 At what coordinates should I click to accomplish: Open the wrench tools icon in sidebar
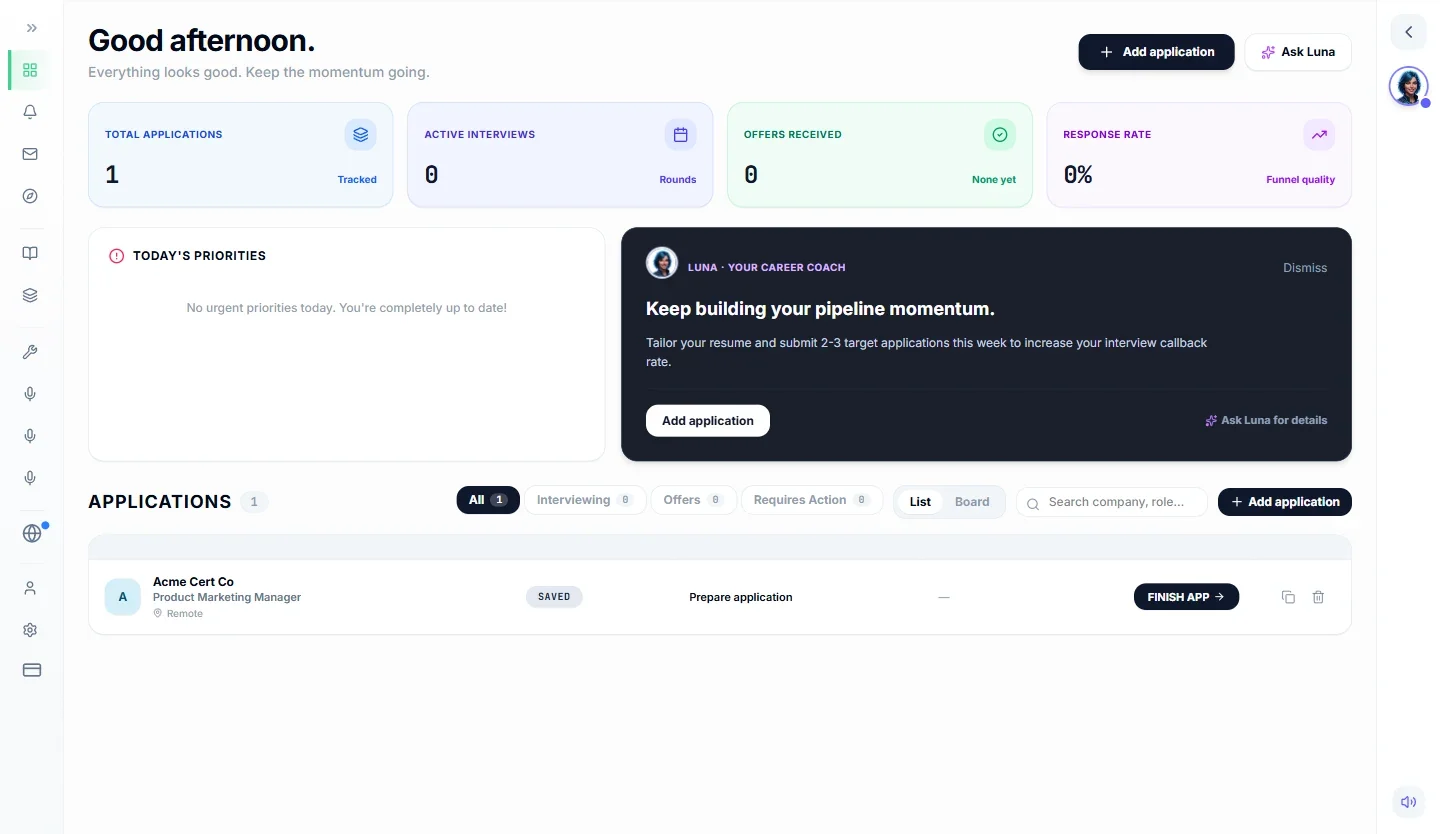[30, 352]
